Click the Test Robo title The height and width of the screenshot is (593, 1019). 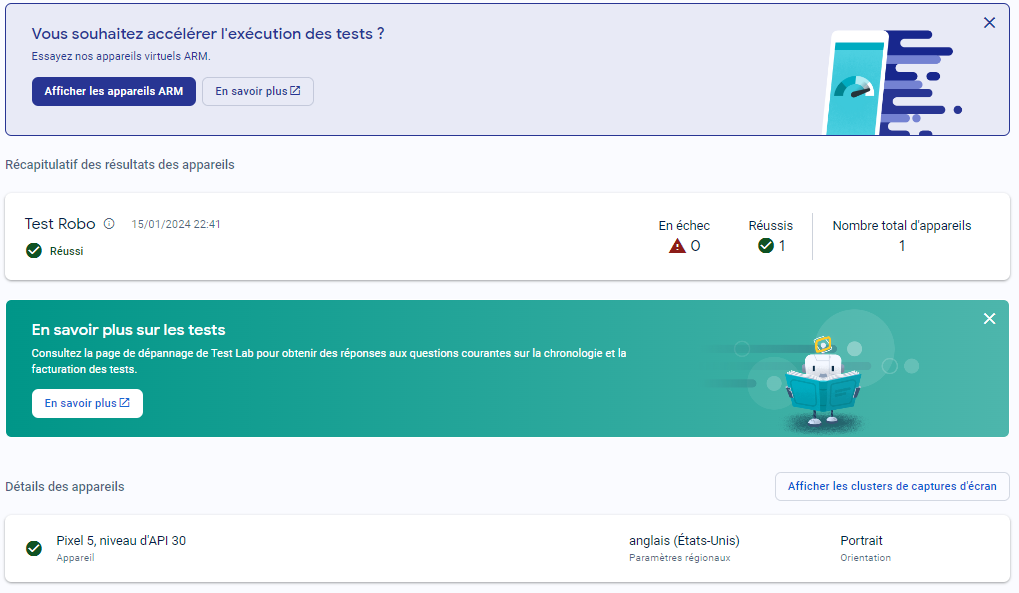(60, 224)
